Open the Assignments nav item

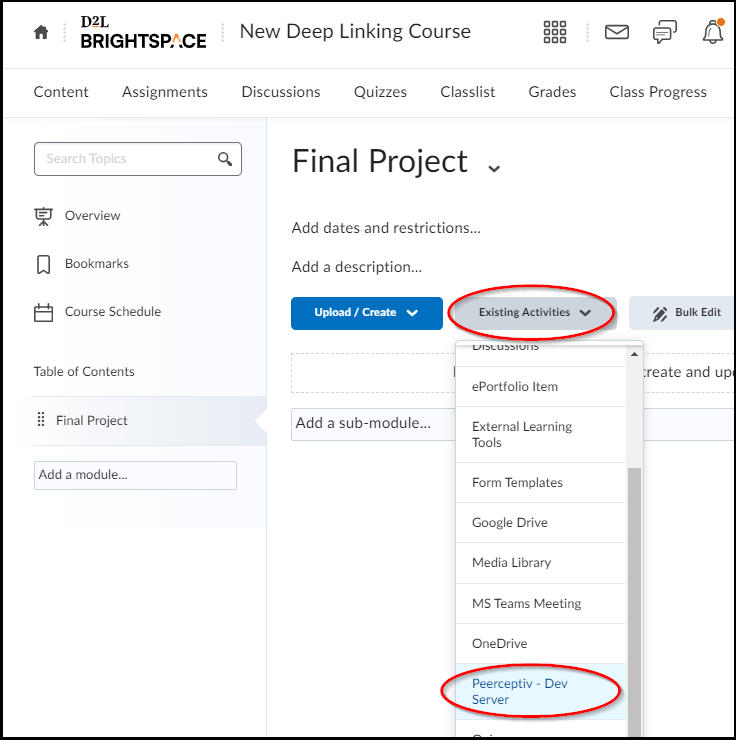[165, 92]
